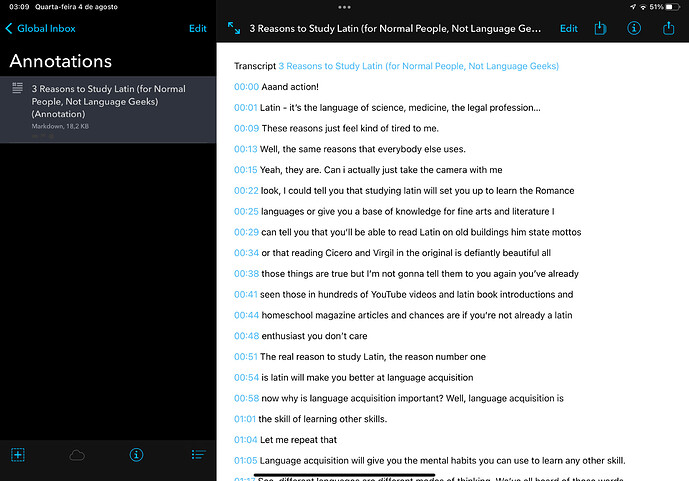Tap the multitasking three-dots control

tap(344, 7)
